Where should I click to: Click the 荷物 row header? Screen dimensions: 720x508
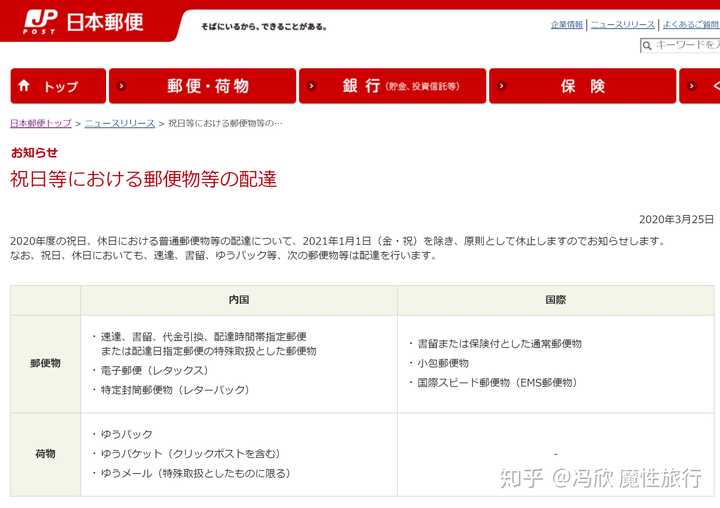pyautogui.click(x=45, y=454)
